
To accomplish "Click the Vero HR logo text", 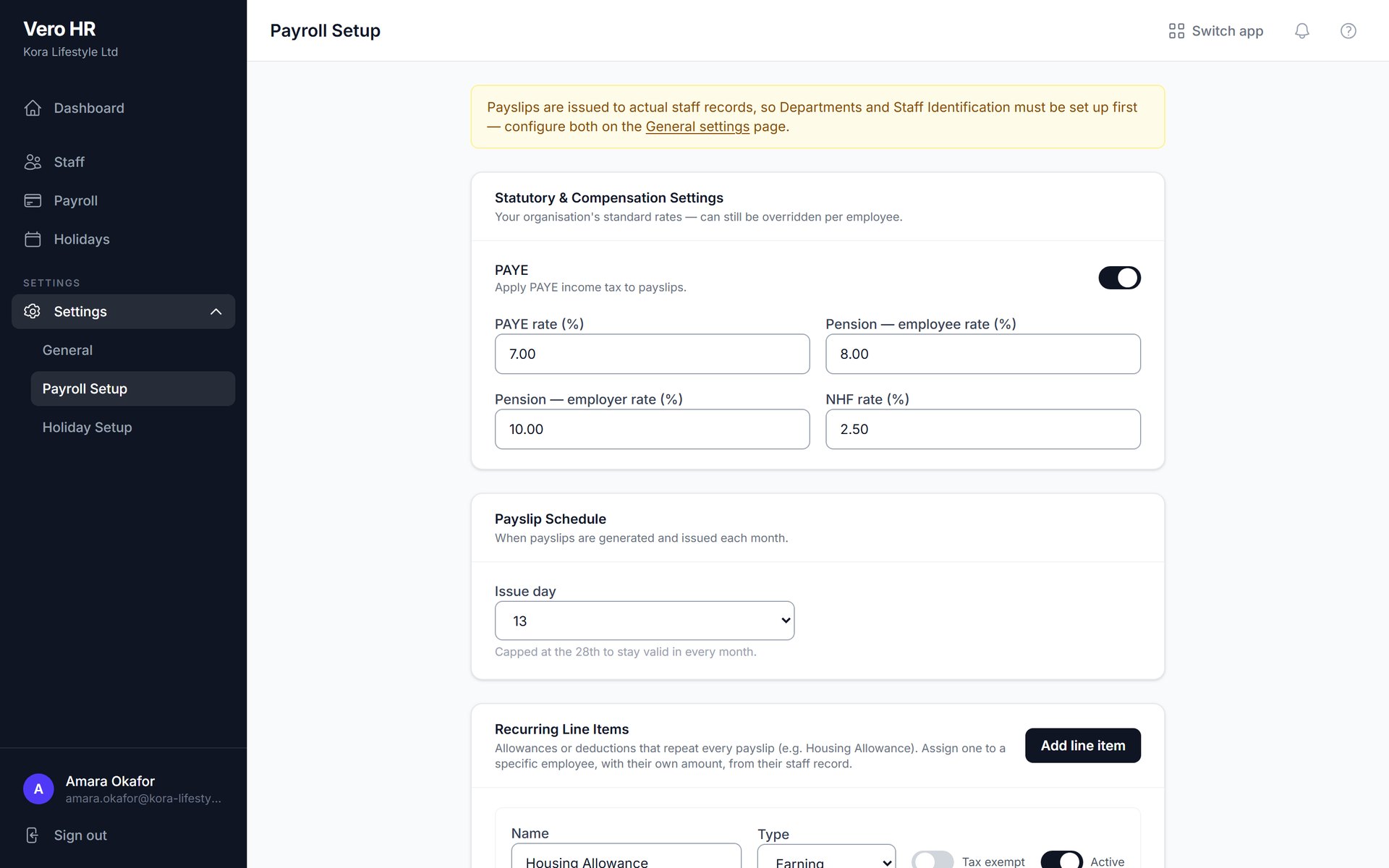I will [x=59, y=29].
